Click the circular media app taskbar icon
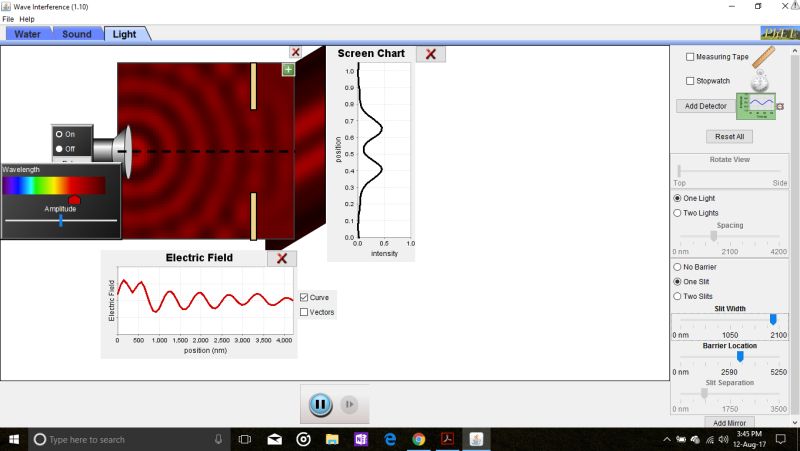Screen dimensions: 800x451 tap(304, 439)
